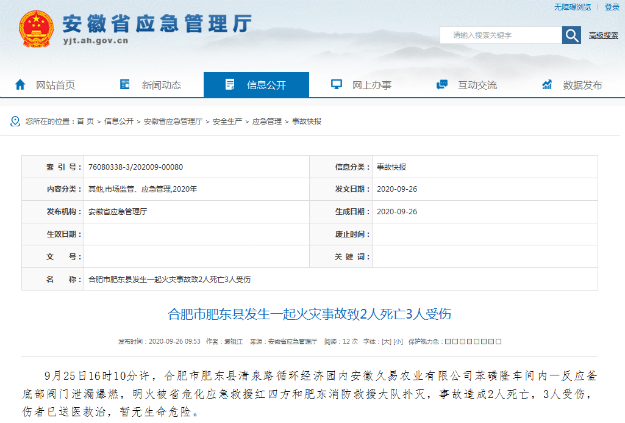625x423 pixels.
Task: Click the 事故快报 information category value
Action: coord(391,167)
